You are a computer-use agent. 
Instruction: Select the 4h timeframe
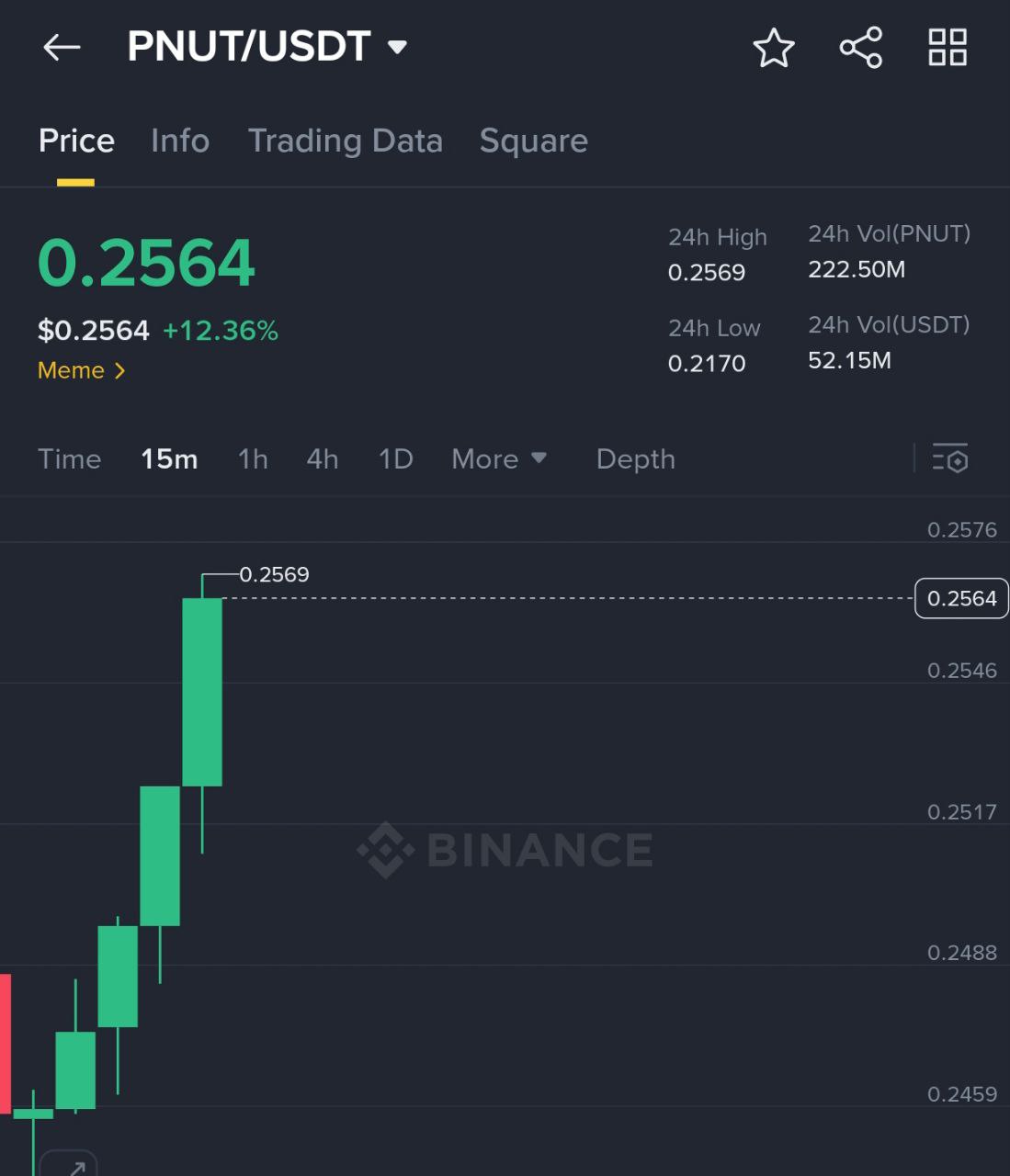(x=323, y=458)
